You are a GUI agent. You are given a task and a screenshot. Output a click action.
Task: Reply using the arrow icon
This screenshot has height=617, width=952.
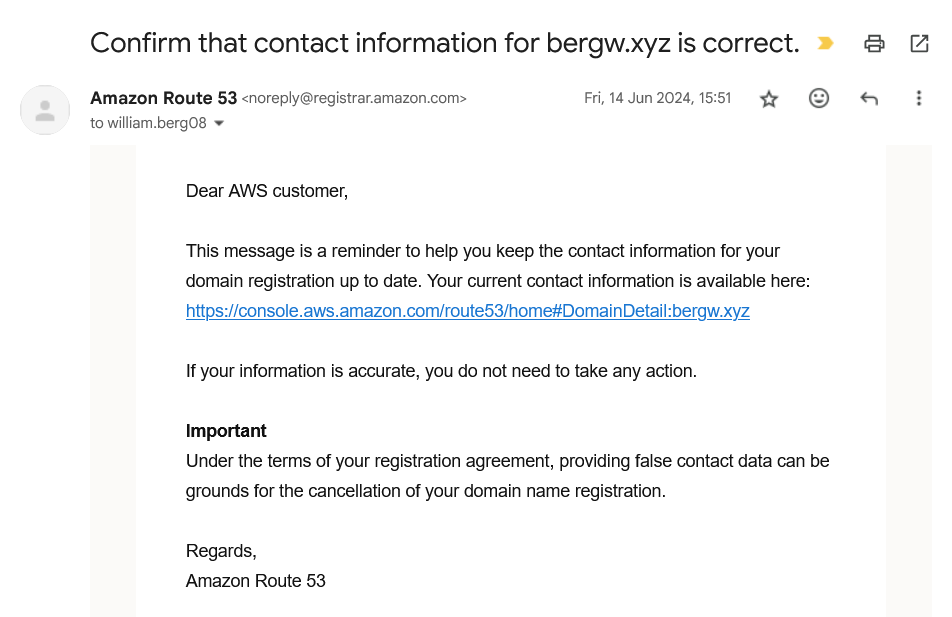pos(869,99)
